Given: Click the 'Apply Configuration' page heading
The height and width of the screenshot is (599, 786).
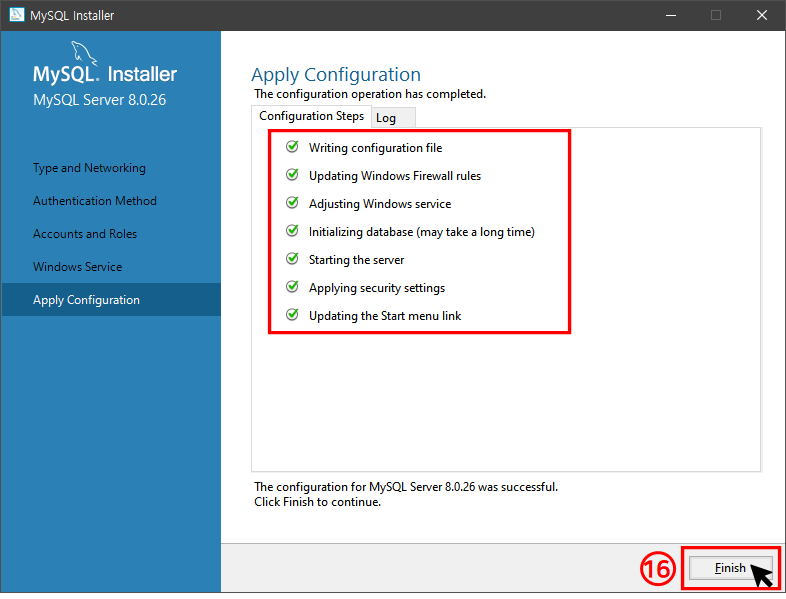Looking at the screenshot, I should 336,75.
